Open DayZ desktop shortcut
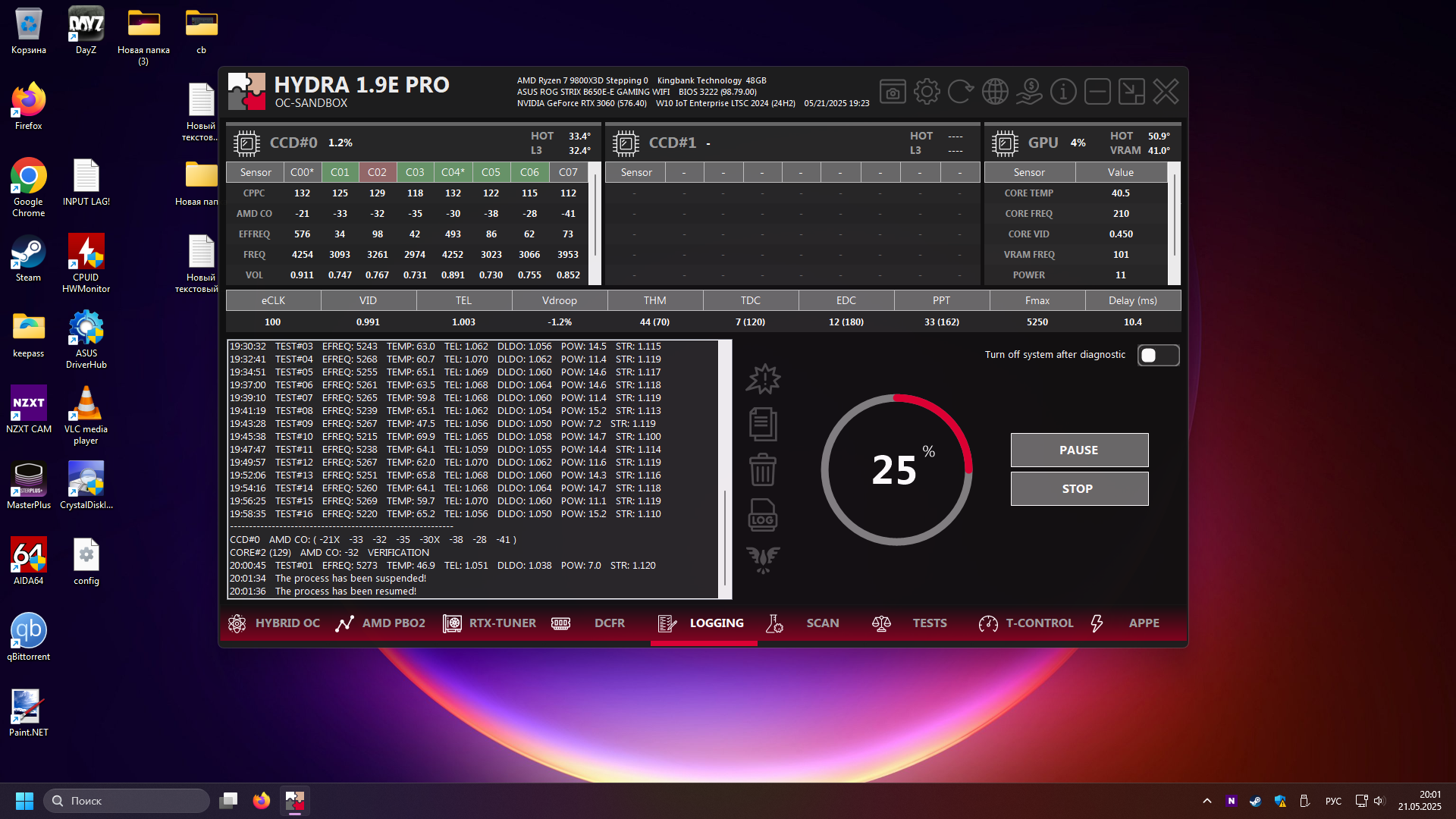The image size is (1456, 819). tap(86, 31)
